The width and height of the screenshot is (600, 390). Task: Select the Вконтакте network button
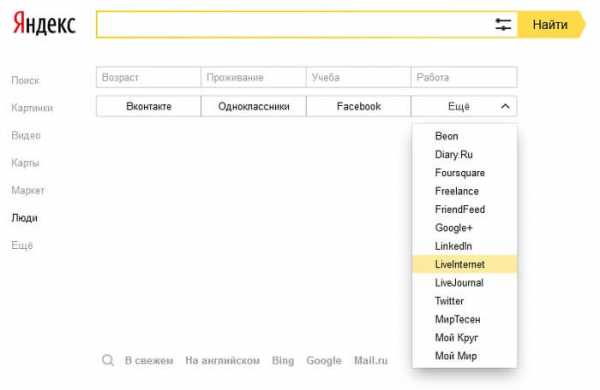[148, 106]
